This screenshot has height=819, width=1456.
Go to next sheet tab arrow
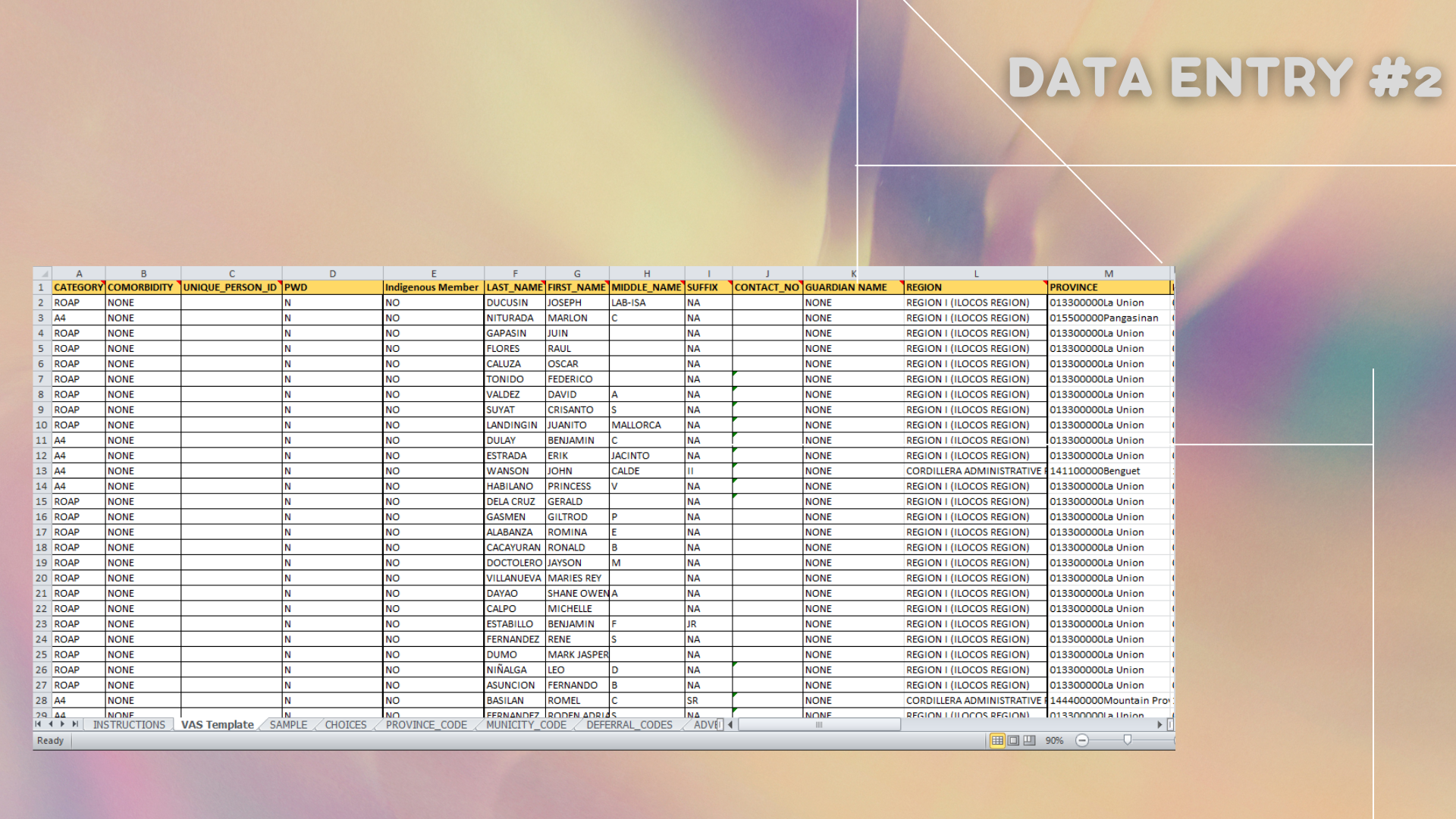point(62,724)
